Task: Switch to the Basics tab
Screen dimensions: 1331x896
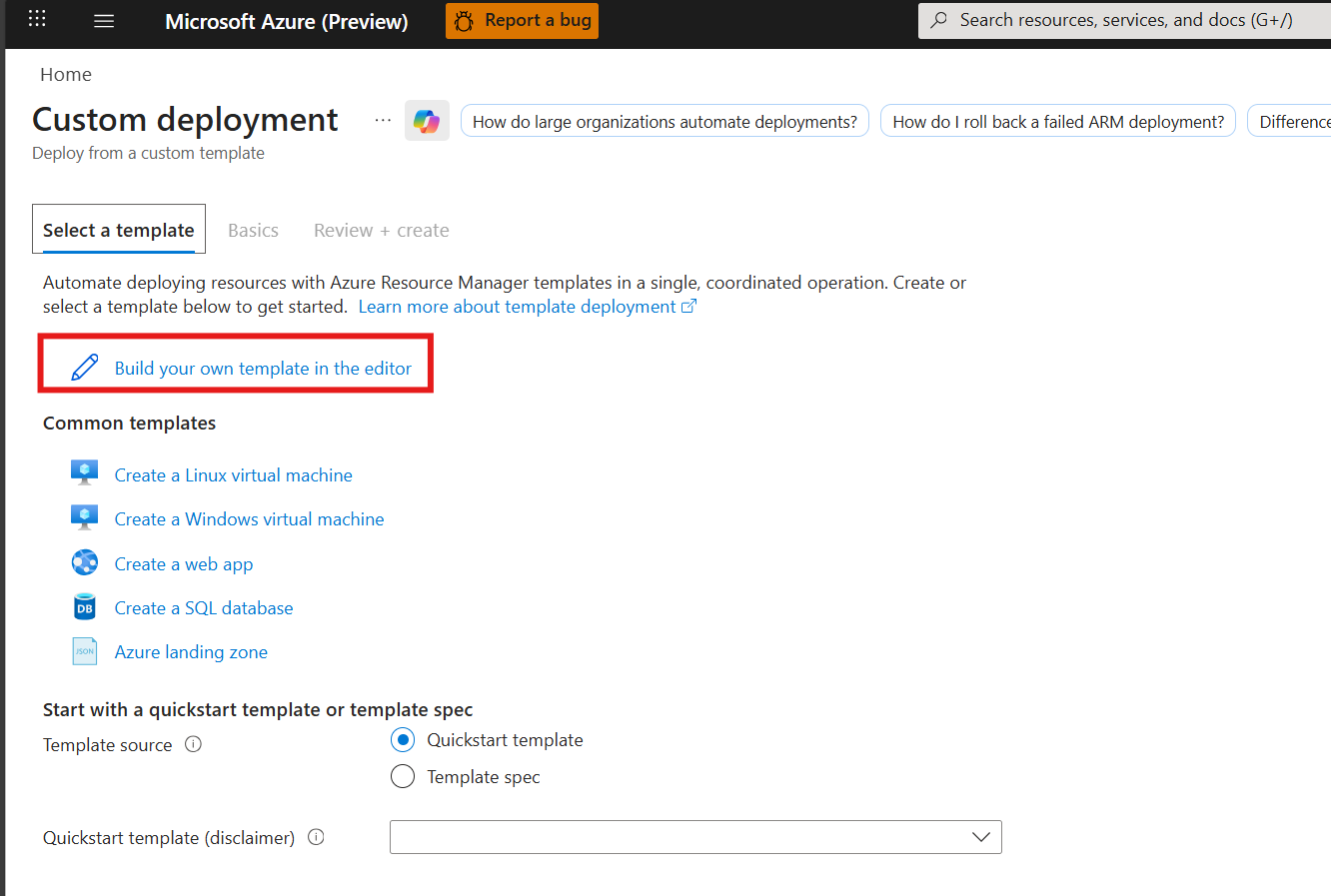Action: coord(253,229)
